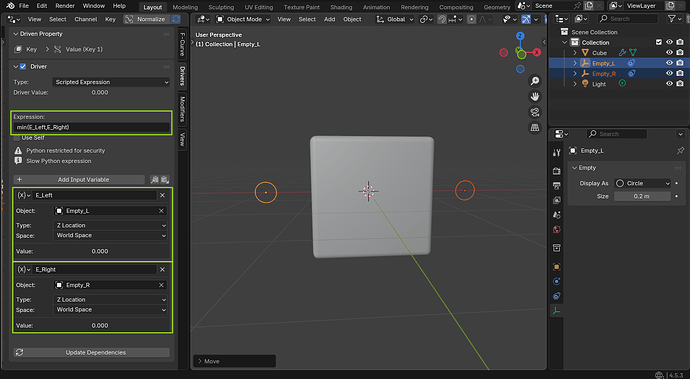Adjust the empty Size 0.2 m field
Screen dimensions: 690x379
pyautogui.click(x=642, y=196)
